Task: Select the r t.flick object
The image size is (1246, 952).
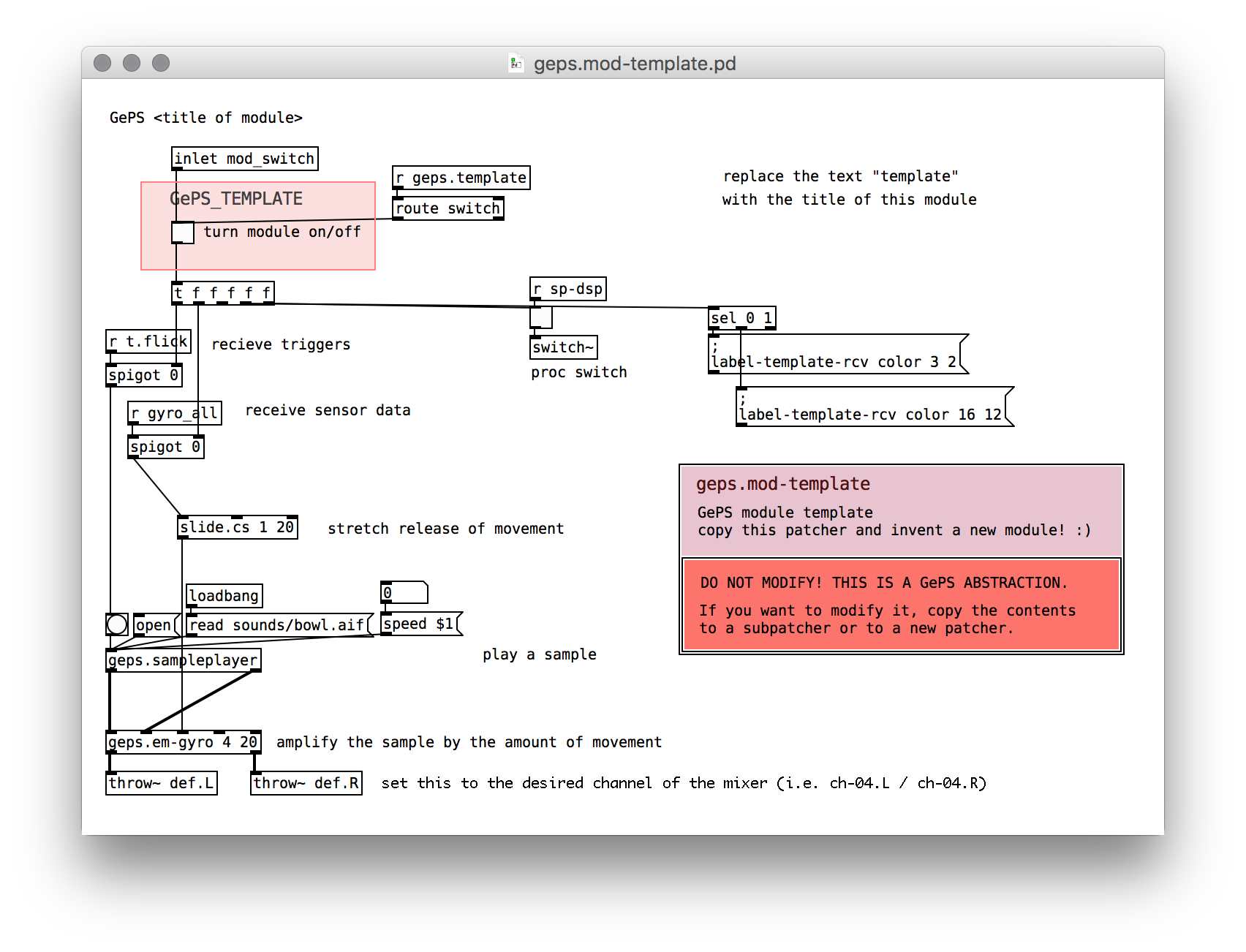Action: 148,341
